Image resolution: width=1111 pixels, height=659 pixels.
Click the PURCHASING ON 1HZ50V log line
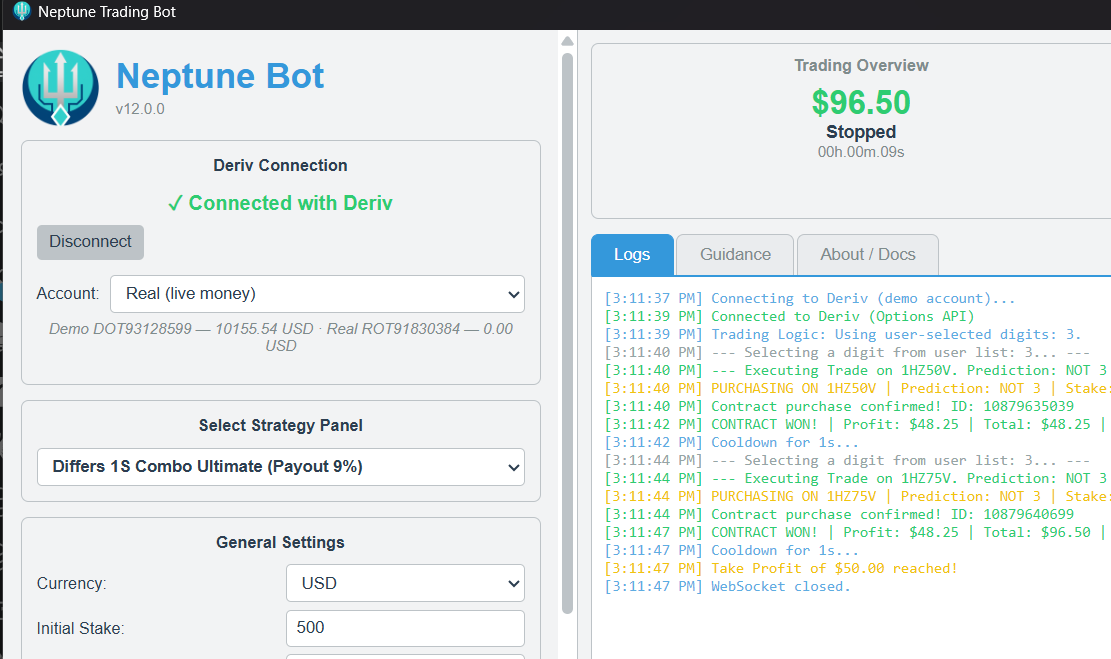coord(857,388)
